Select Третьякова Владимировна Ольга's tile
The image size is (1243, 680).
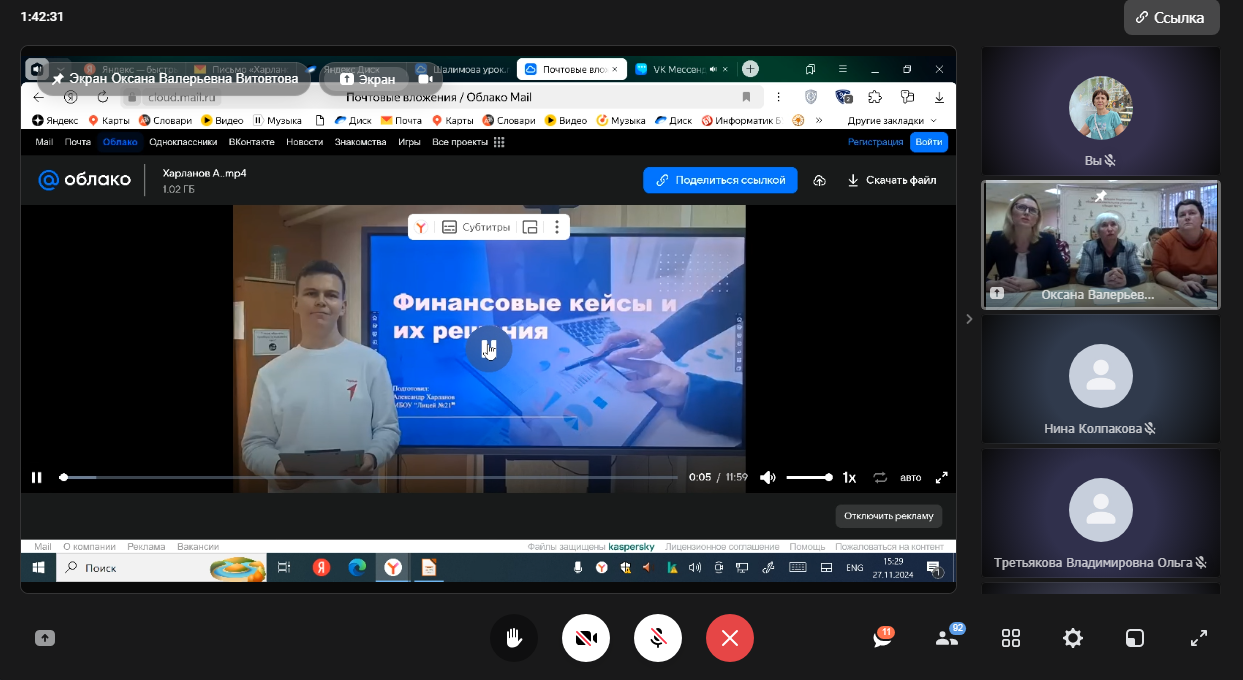pos(1101,513)
